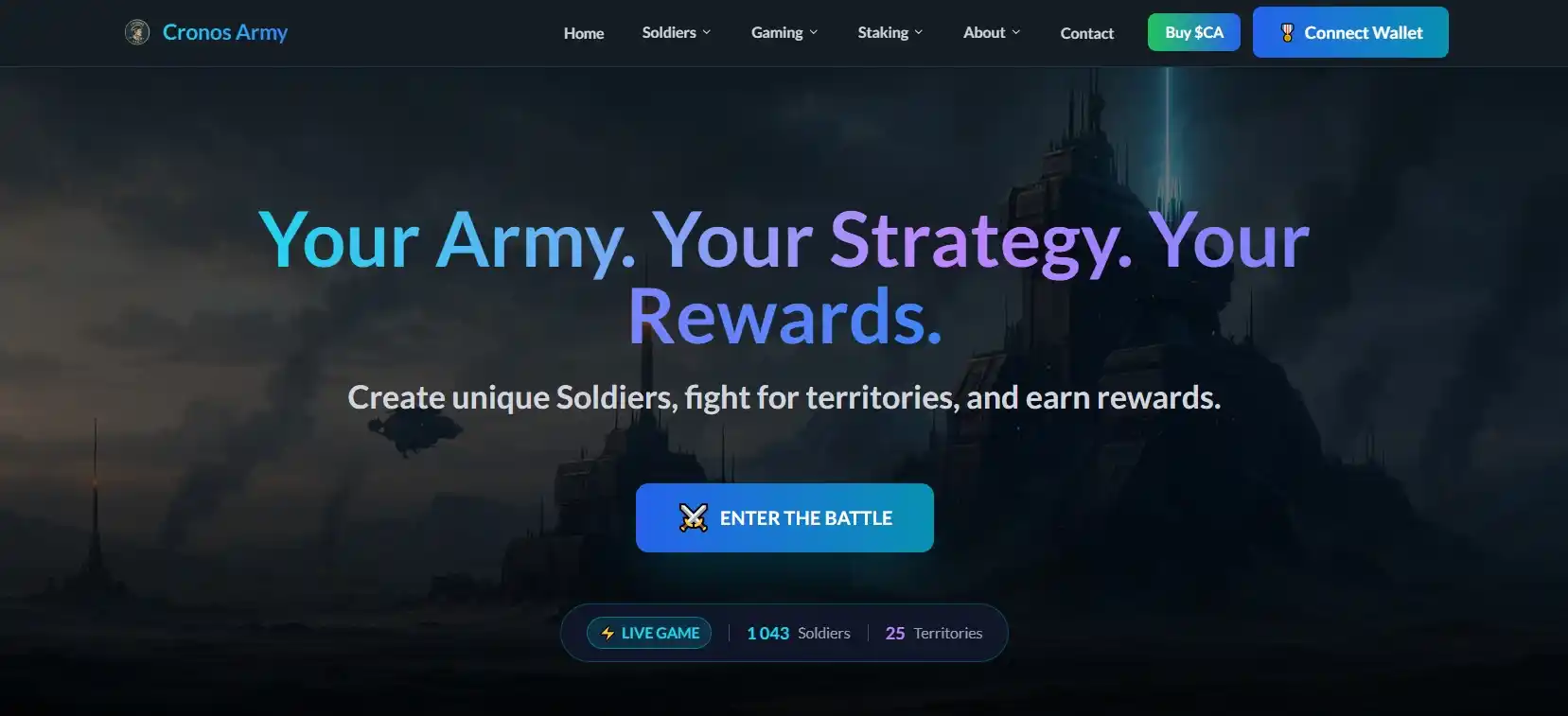Screen dimensions: 1568x716
Task: Click the LIVE GAME badge
Action: [649, 633]
